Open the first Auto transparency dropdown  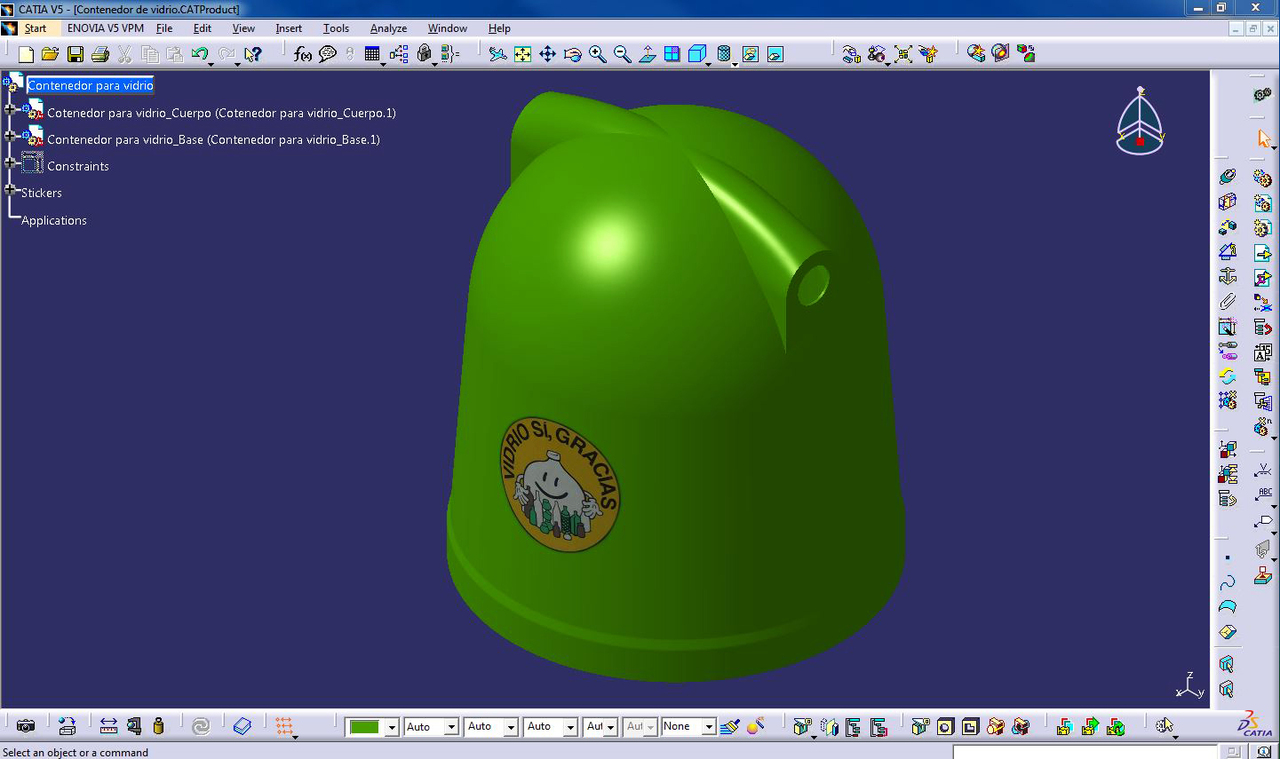(x=452, y=727)
